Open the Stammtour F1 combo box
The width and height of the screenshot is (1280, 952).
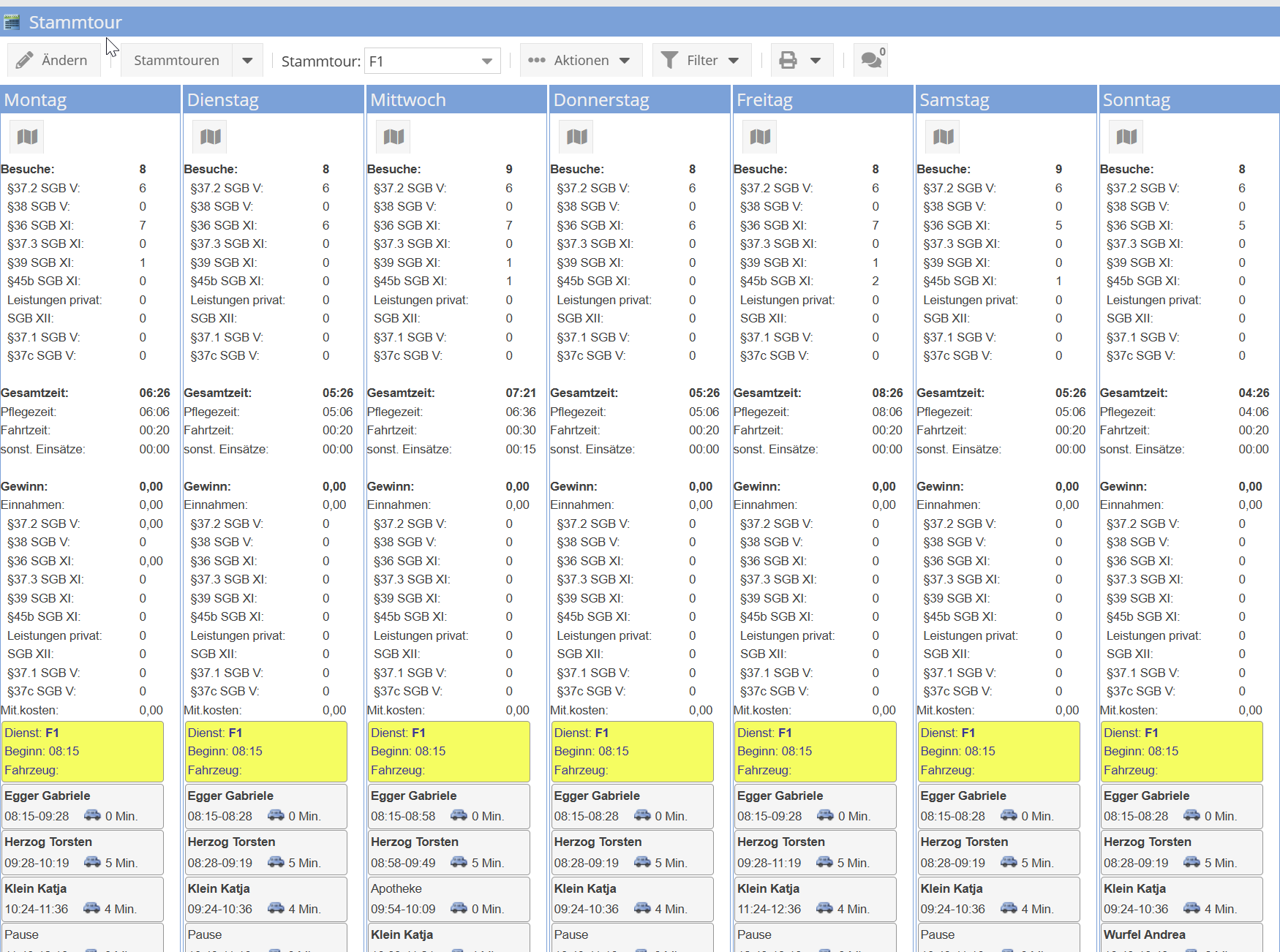coord(432,61)
